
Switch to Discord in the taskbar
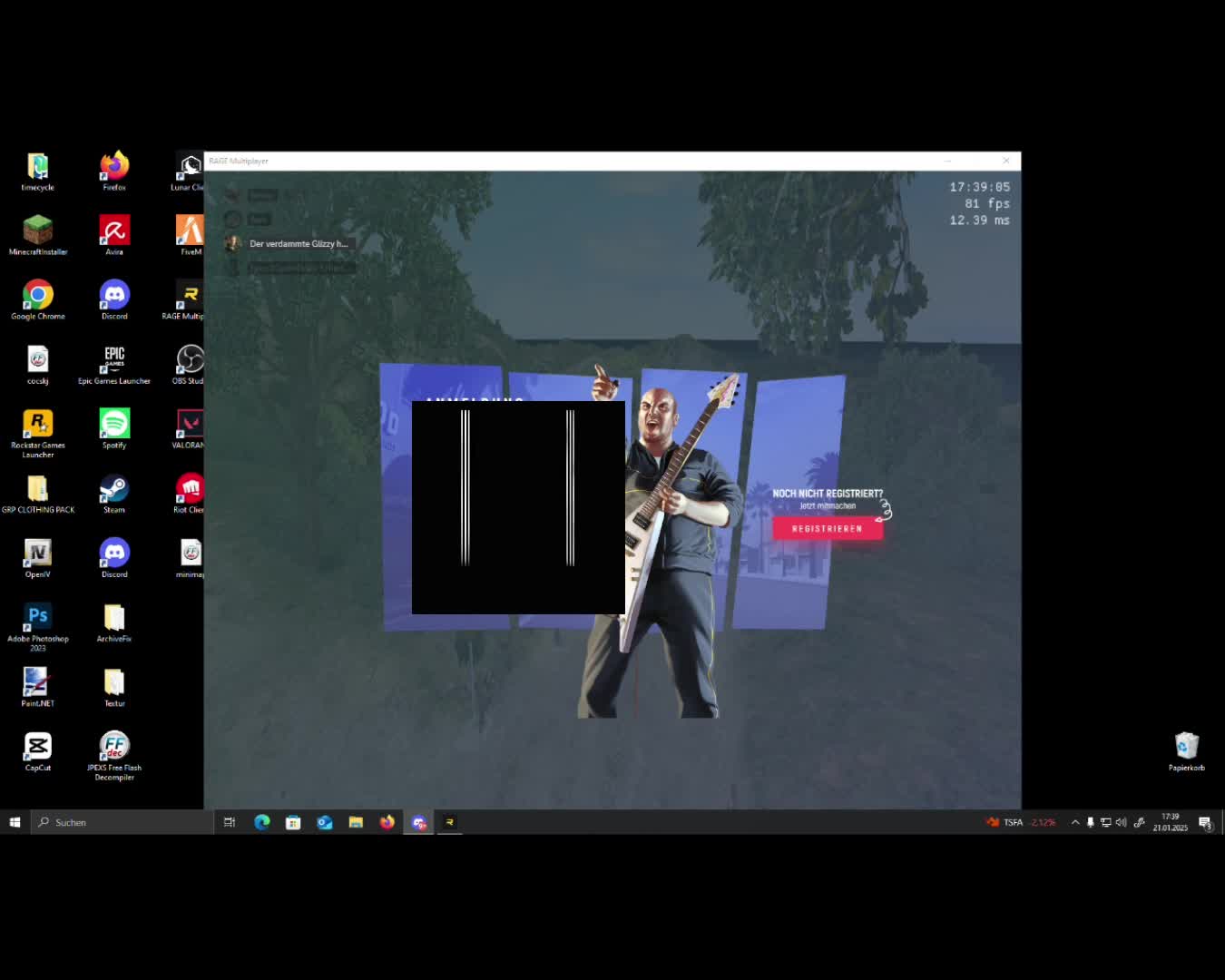click(418, 822)
